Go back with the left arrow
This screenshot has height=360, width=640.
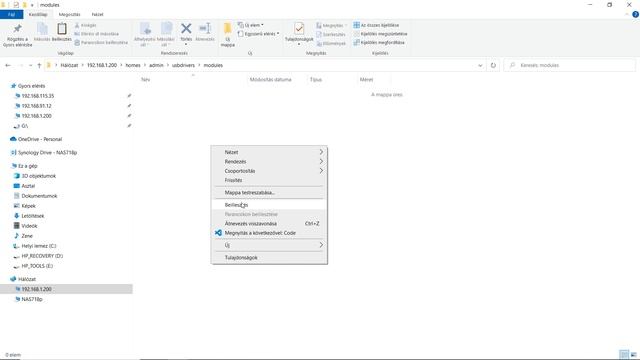pos(8,65)
